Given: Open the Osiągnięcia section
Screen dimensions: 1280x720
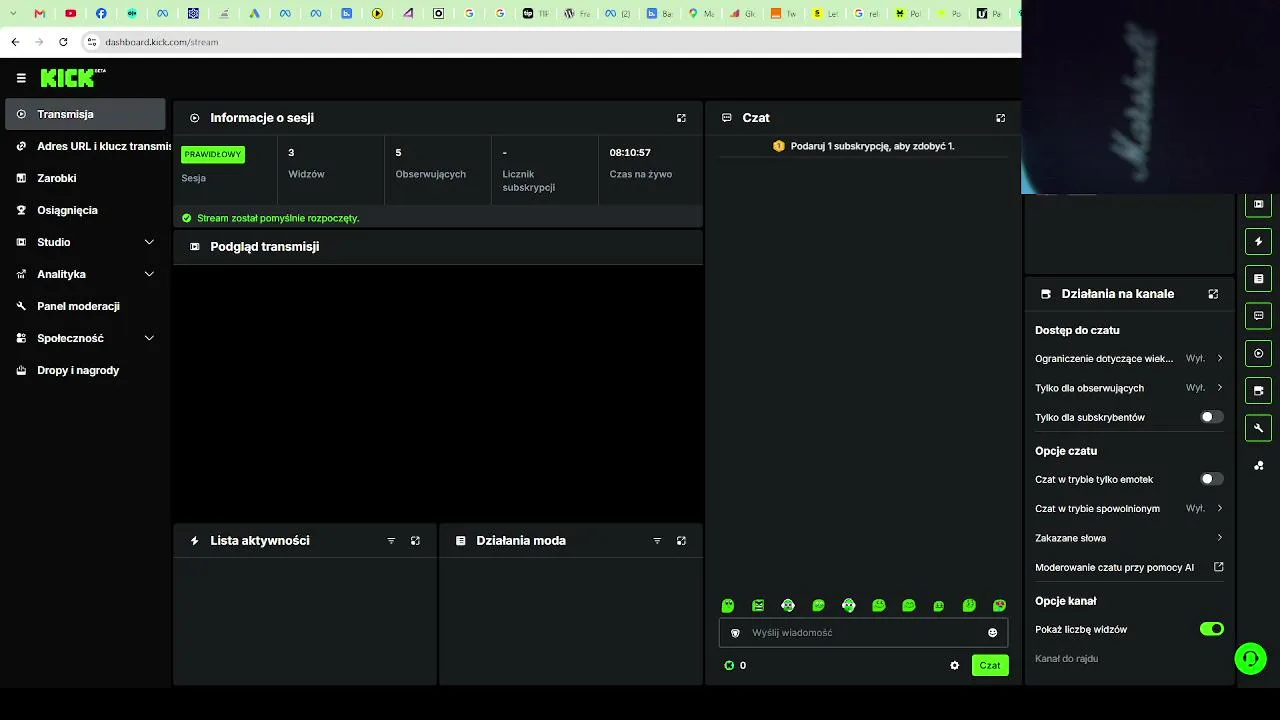Looking at the screenshot, I should (x=85, y=210).
